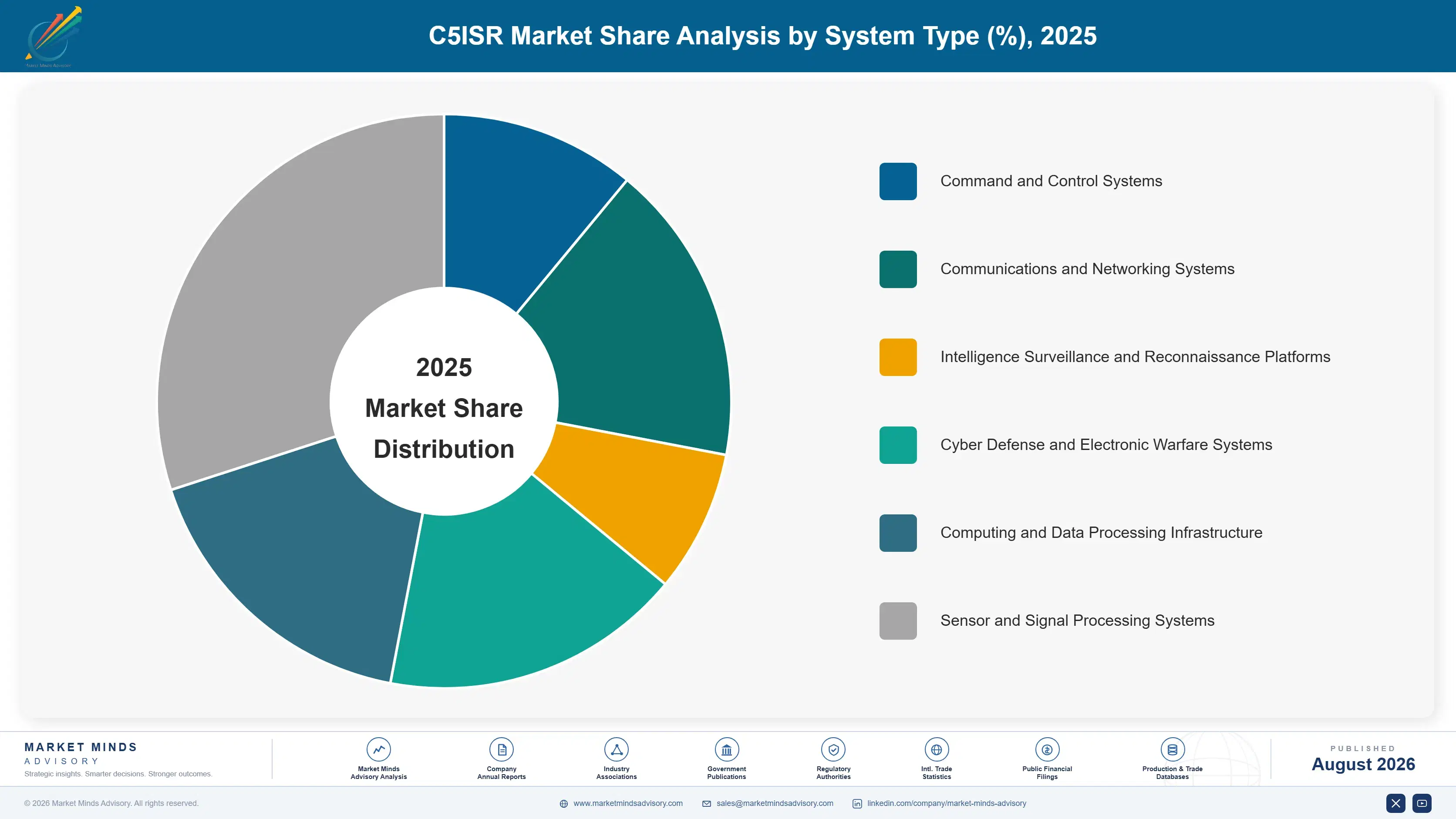
Task: Click the Regulatory Authorities shield icon
Action: 833,749
